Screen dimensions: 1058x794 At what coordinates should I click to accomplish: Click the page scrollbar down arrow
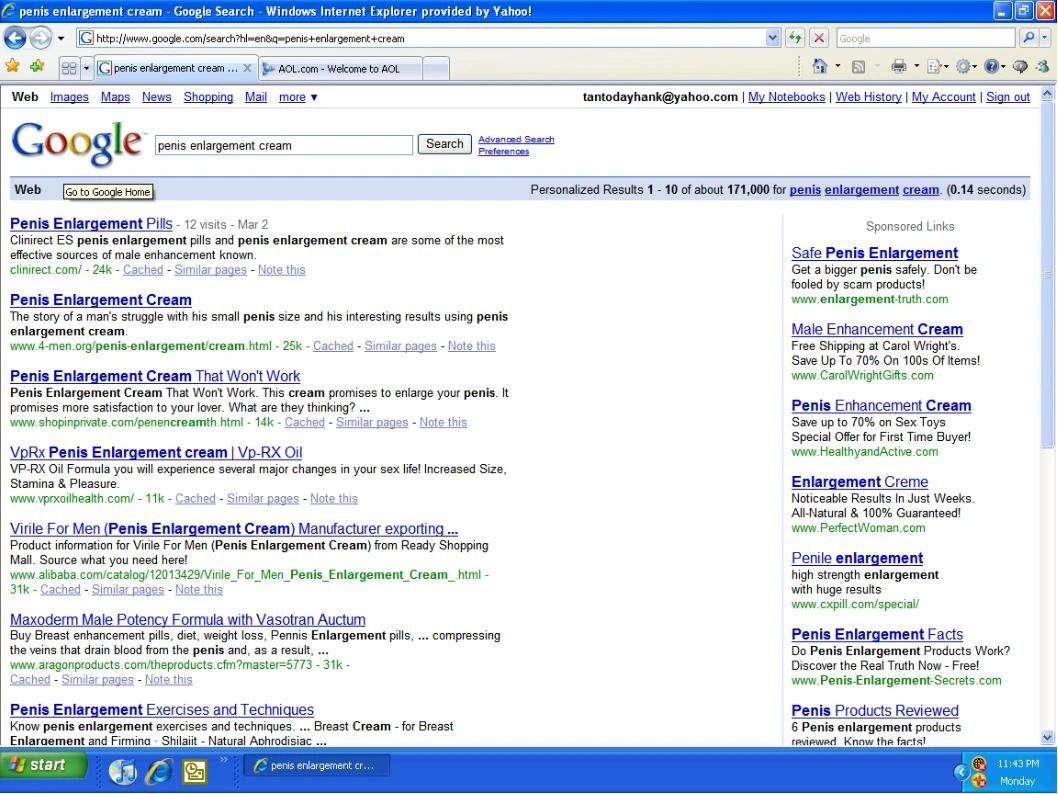click(1047, 737)
